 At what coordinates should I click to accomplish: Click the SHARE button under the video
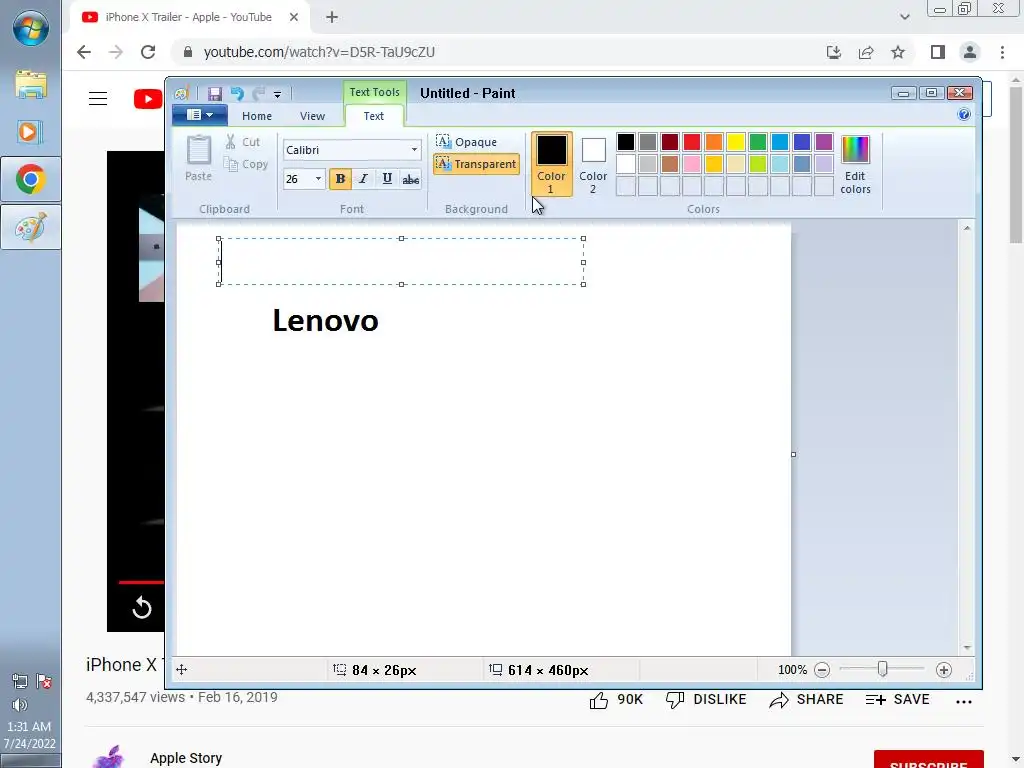806,699
